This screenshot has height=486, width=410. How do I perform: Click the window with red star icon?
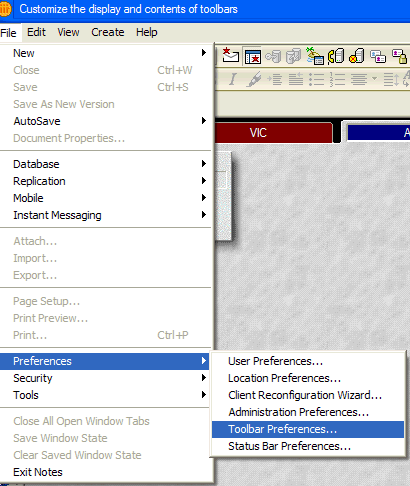tap(252, 56)
